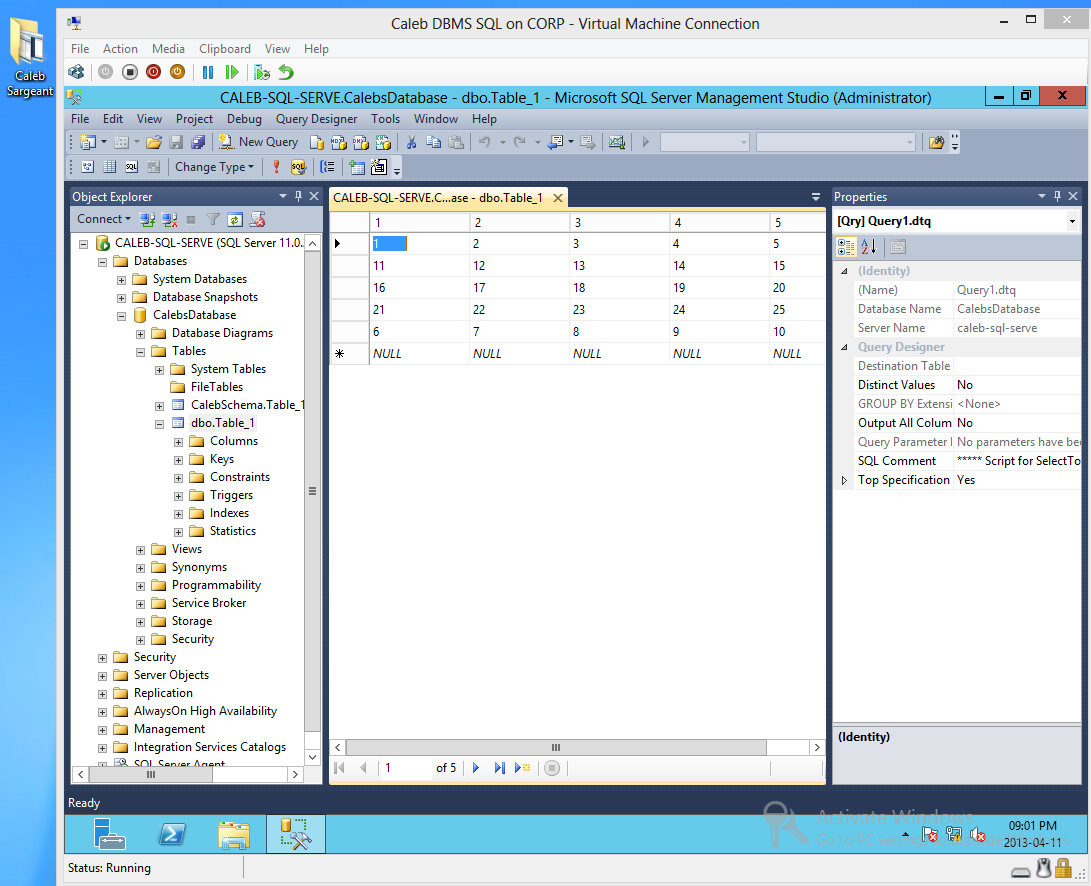1091x886 pixels.
Task: Click the Disconnect icon in Object Explorer
Action: click(169, 219)
